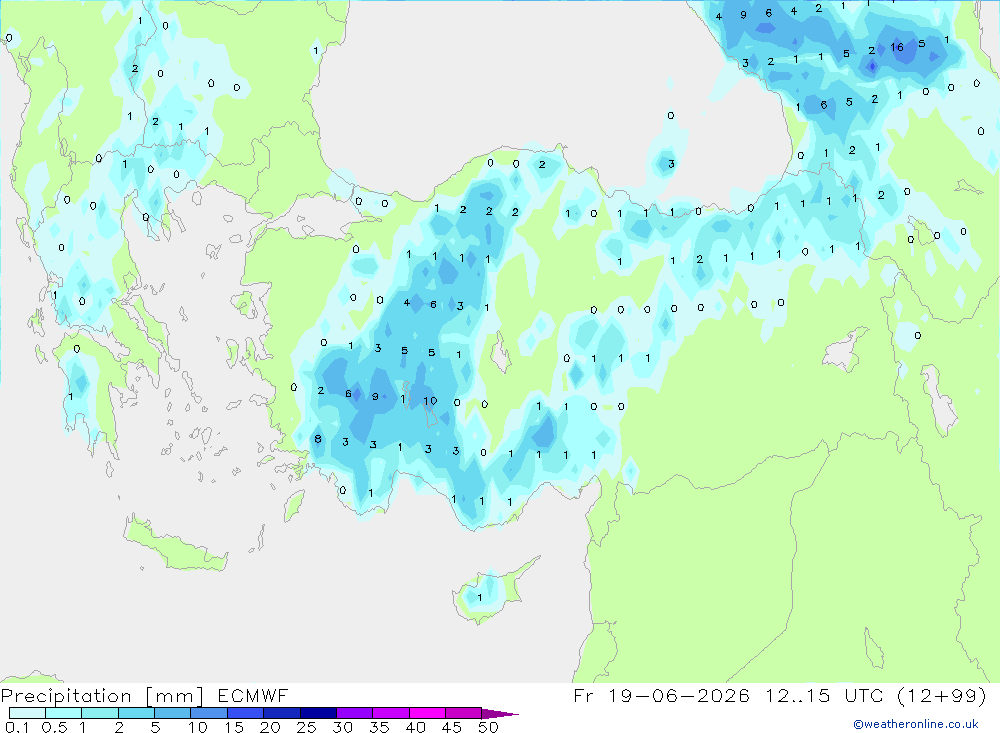Select legend swatch between 10 and 15
1000x733 pixels.
pyautogui.click(x=209, y=713)
